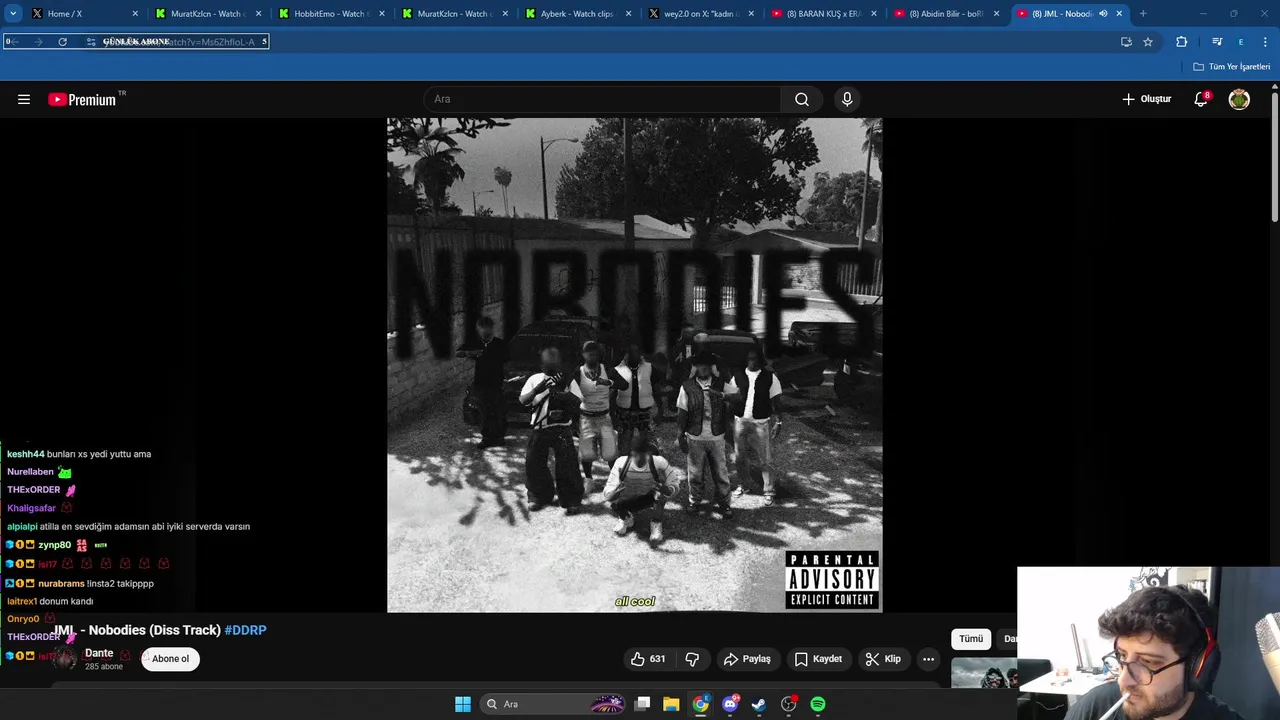Image resolution: width=1280 pixels, height=720 pixels.
Task: Click the Paylaş share button
Action: coord(747,659)
